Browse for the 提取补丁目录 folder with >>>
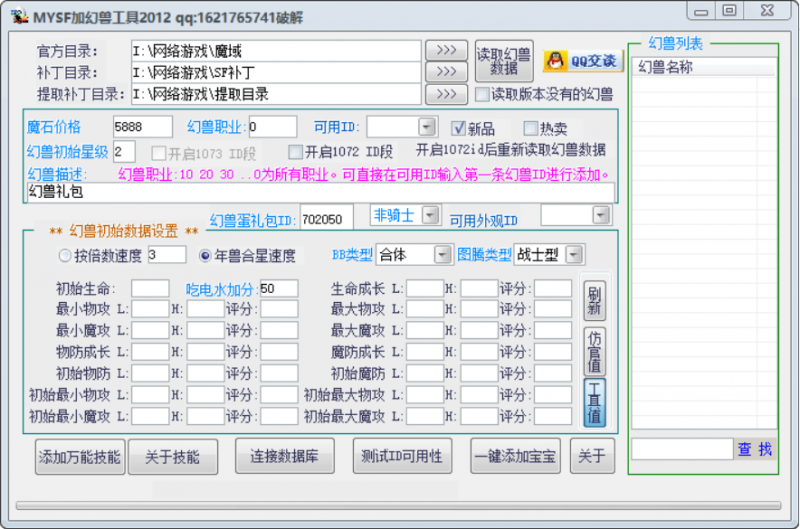Screen dimensions: 800x529 (x=446, y=94)
